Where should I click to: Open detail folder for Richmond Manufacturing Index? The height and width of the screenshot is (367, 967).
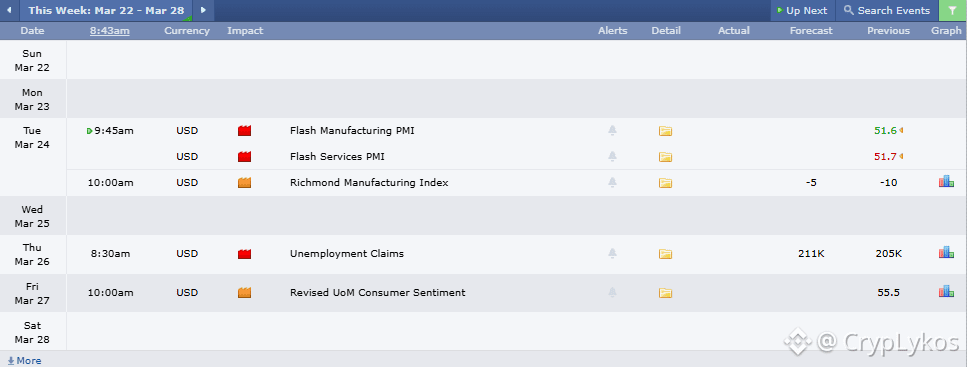(665, 183)
